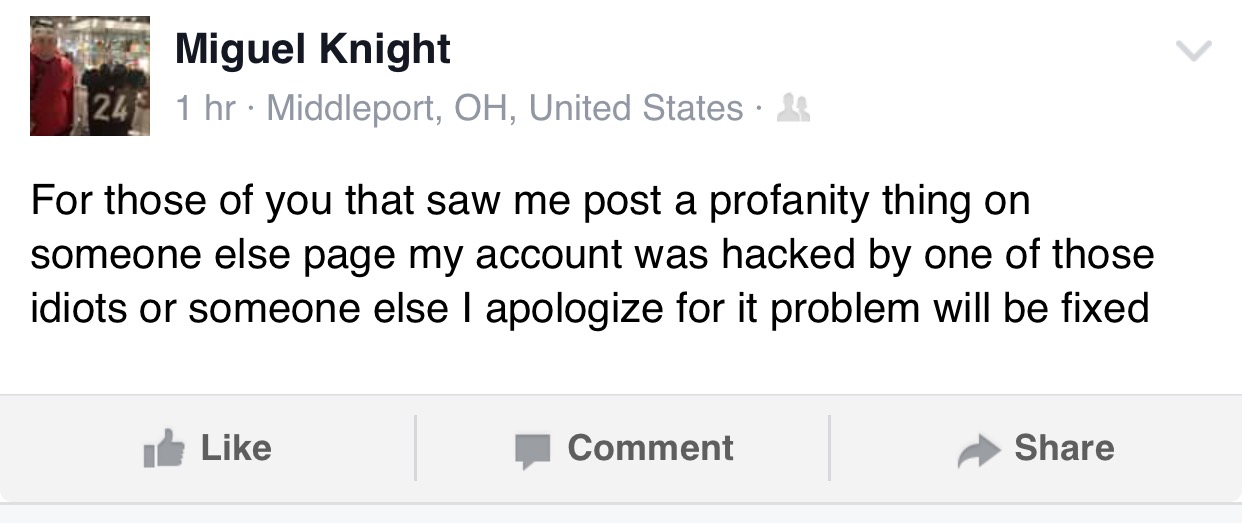Click "United States" in the location line
The width and height of the screenshot is (1242, 523).
tap(636, 108)
